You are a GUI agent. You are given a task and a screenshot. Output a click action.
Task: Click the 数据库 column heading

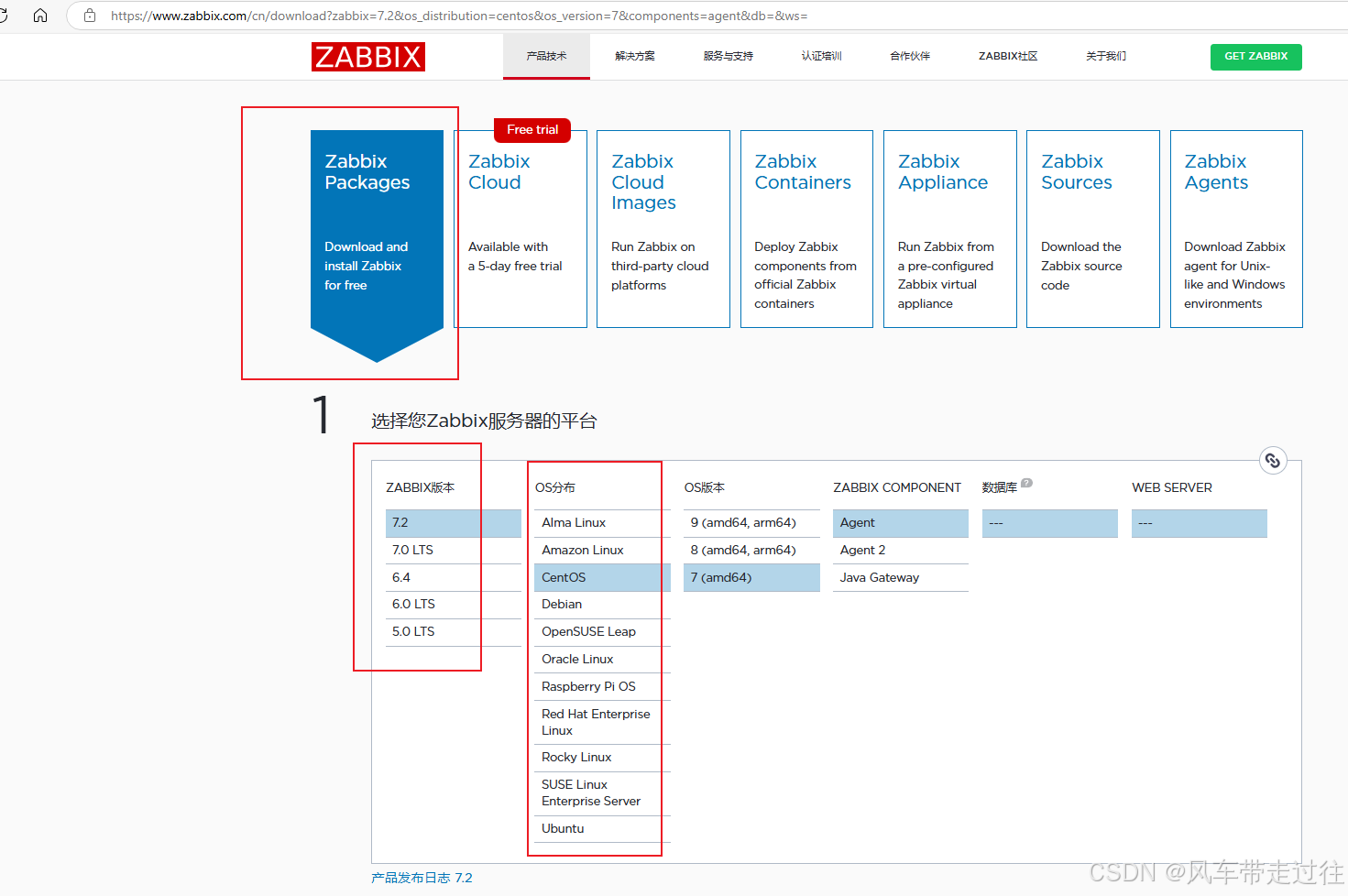1000,488
